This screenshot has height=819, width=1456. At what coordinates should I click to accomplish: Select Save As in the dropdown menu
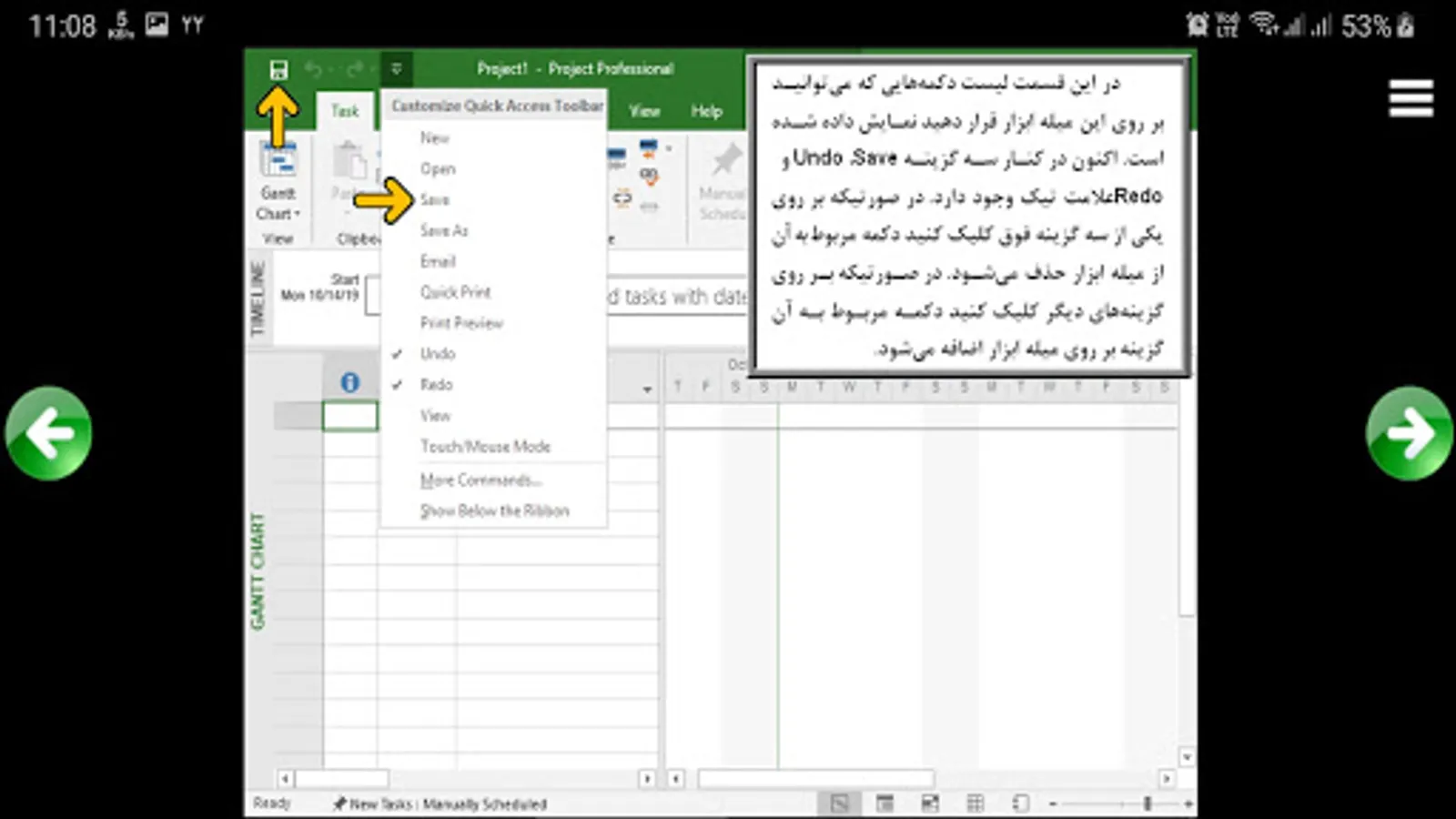coord(444,231)
